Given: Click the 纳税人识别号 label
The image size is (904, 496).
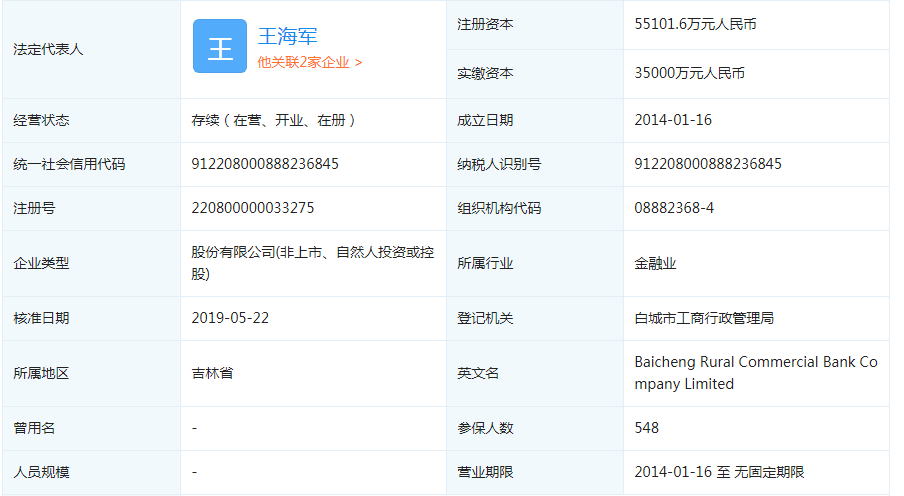Looking at the screenshot, I should (x=499, y=164).
